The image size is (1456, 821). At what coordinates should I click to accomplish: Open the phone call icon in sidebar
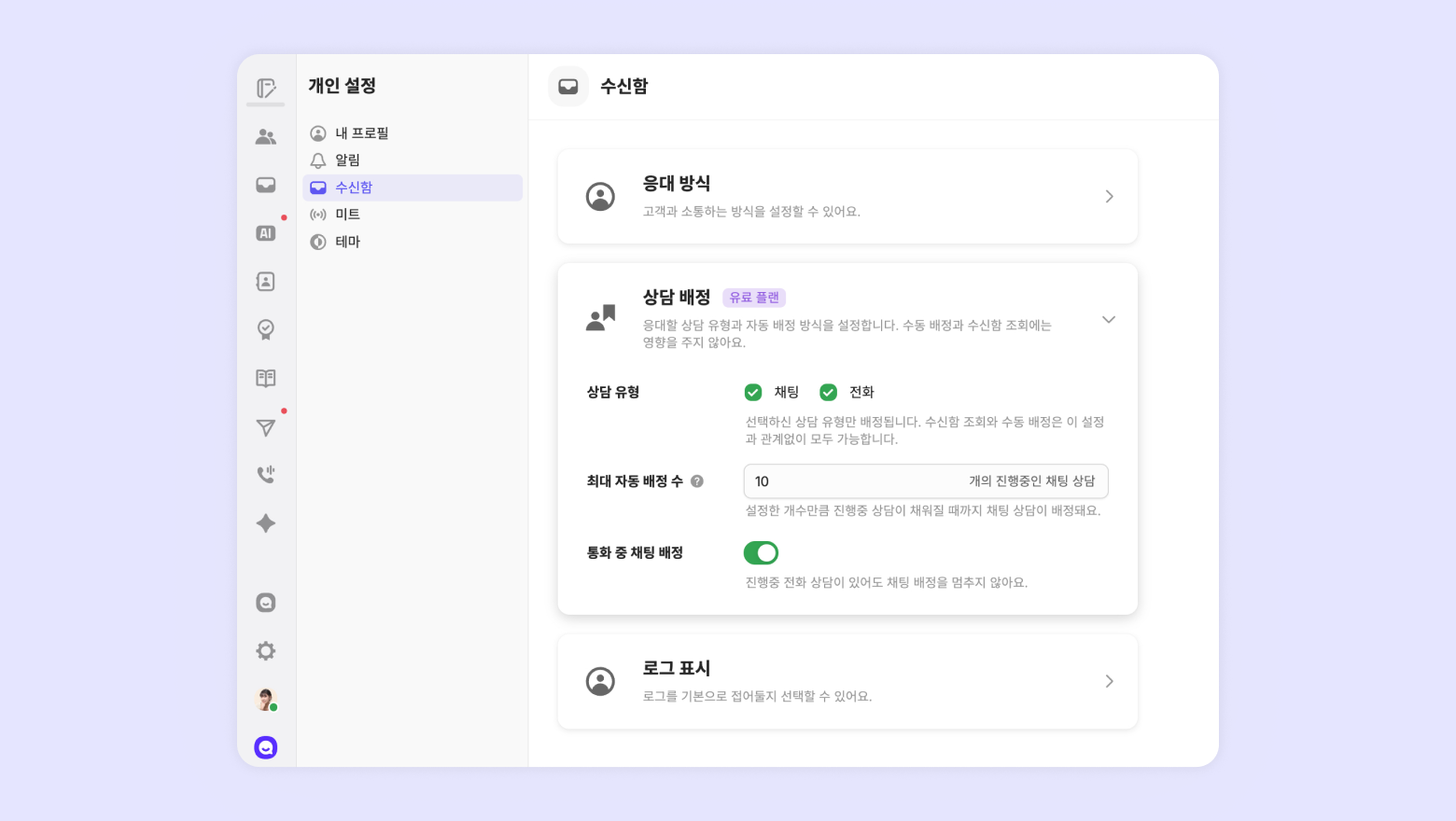pyautogui.click(x=266, y=475)
